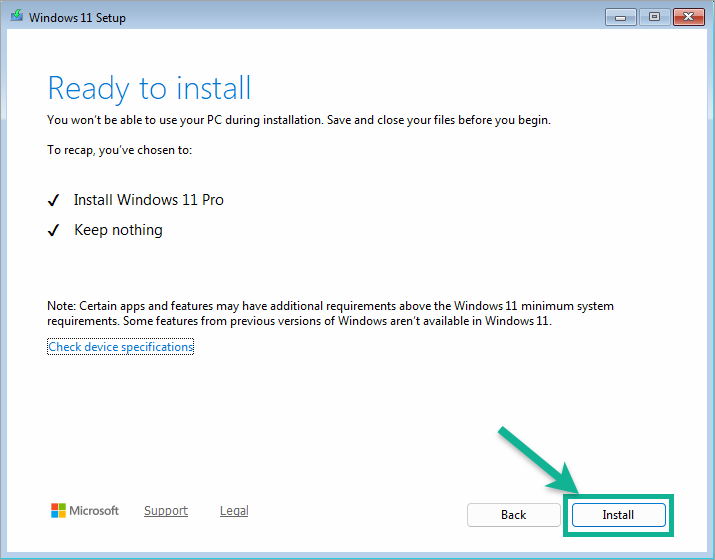
Task: Click the Microsoft logo
Action: pos(85,511)
